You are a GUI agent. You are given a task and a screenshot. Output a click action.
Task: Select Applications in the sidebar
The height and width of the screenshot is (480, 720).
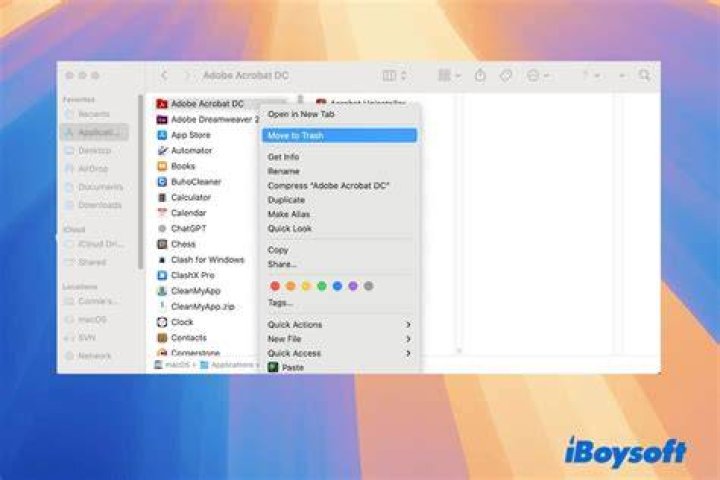pos(94,132)
